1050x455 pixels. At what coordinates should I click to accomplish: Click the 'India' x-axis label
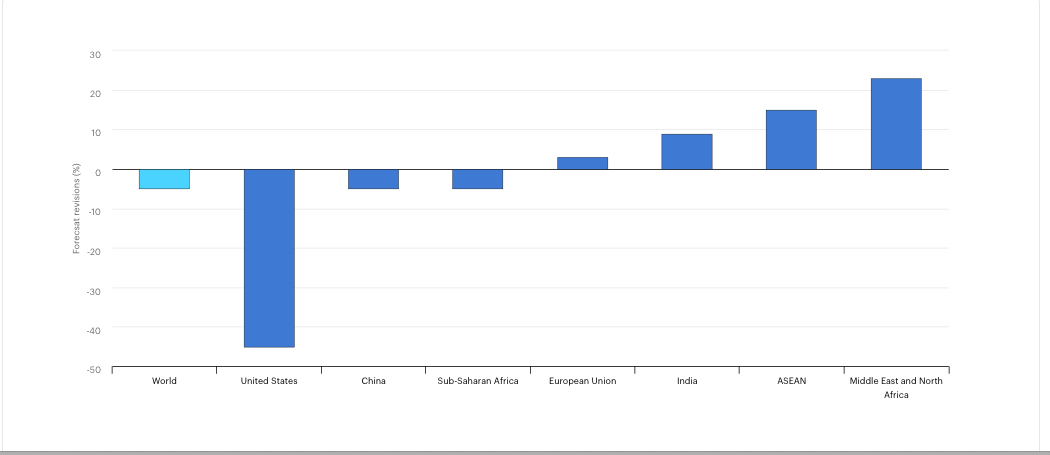(687, 381)
